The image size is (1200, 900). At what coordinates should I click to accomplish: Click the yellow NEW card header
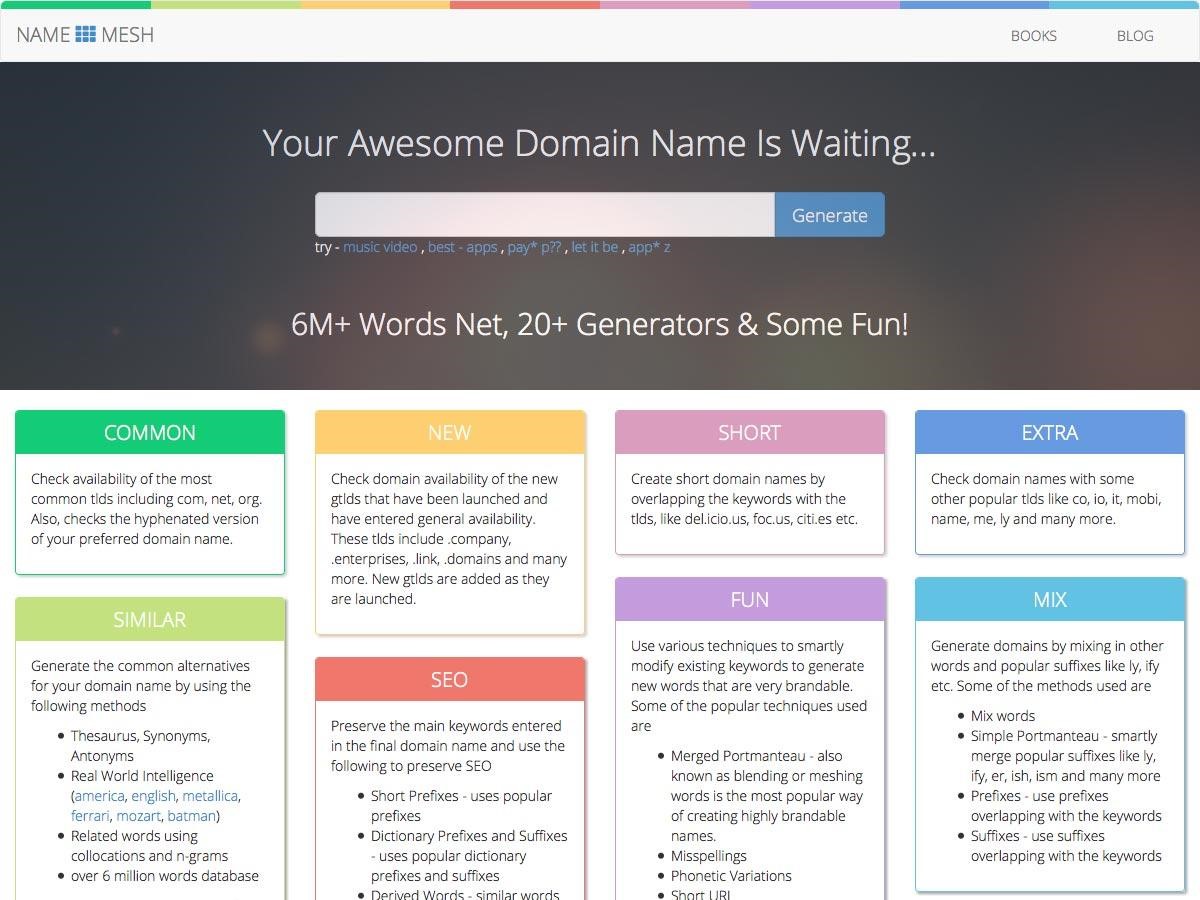coord(450,433)
